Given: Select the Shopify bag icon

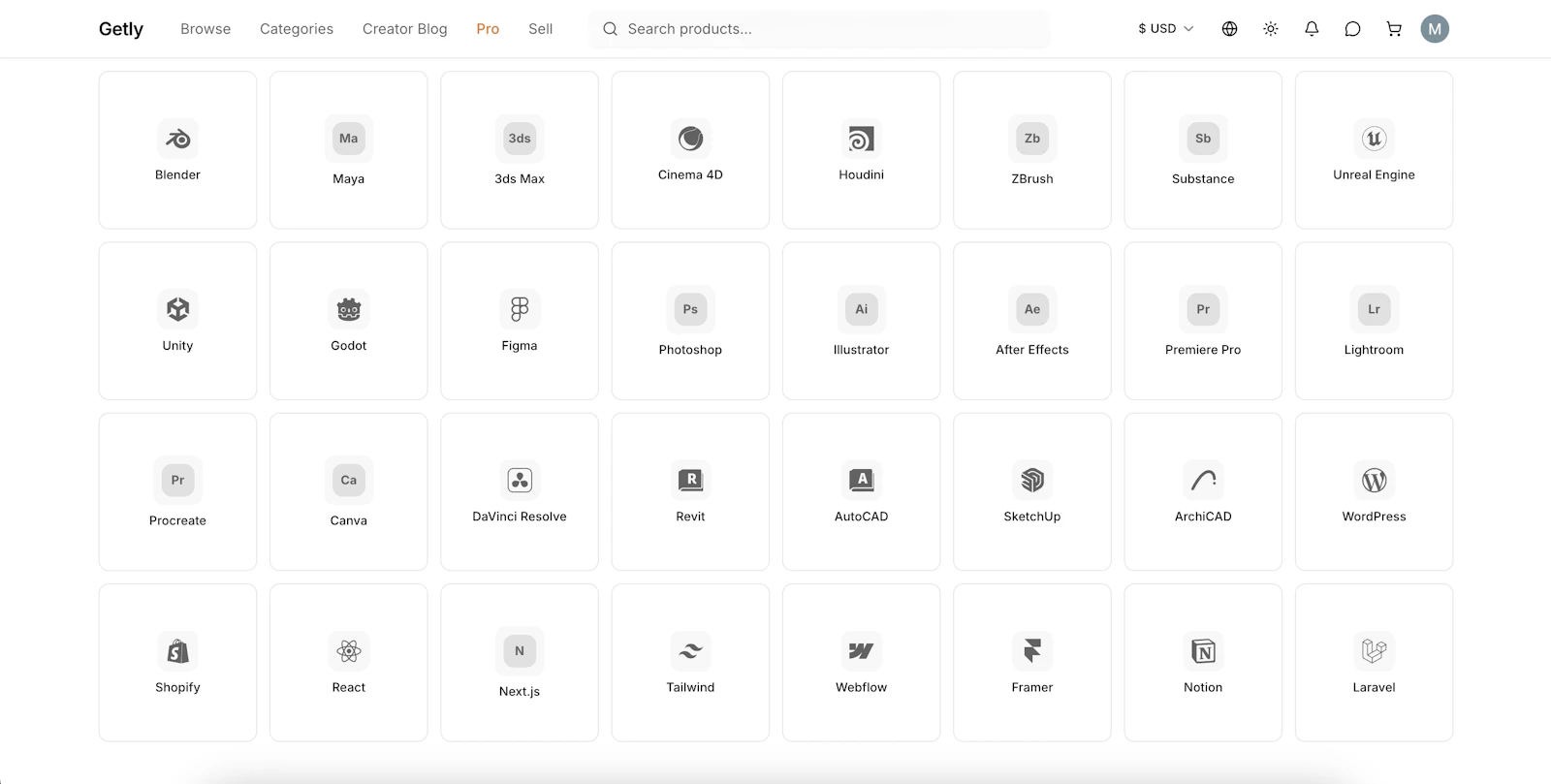Looking at the screenshot, I should 177,651.
